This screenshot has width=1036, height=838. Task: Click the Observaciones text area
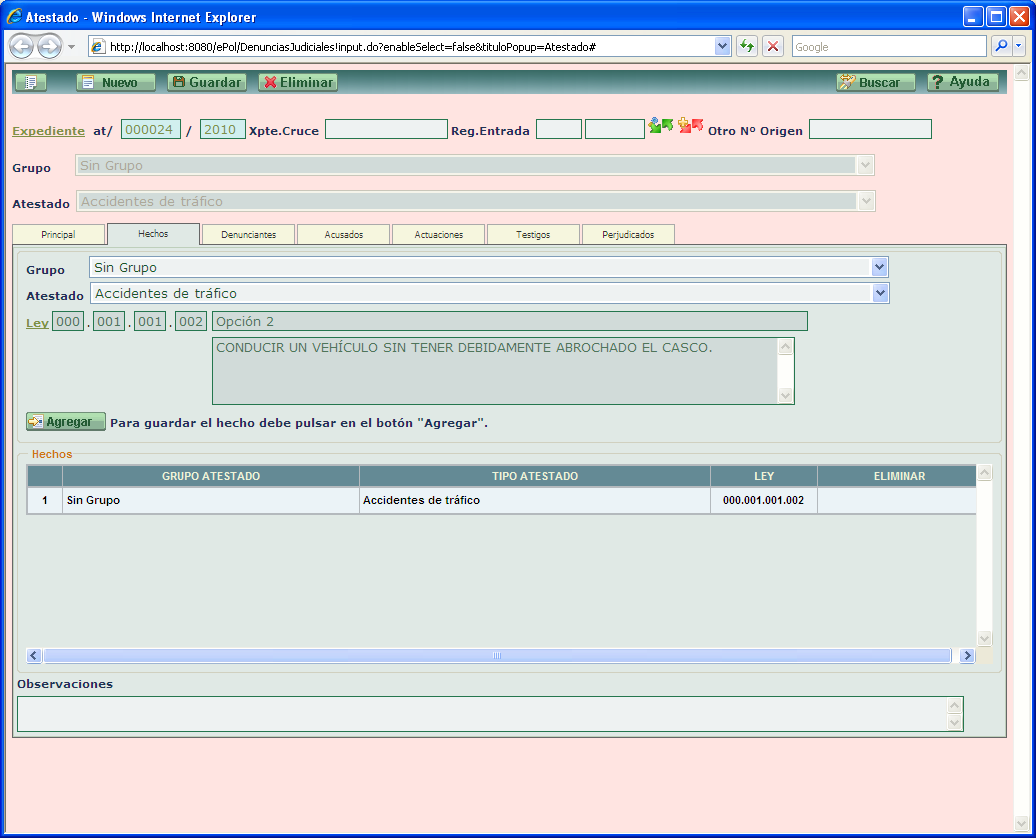coord(482,714)
